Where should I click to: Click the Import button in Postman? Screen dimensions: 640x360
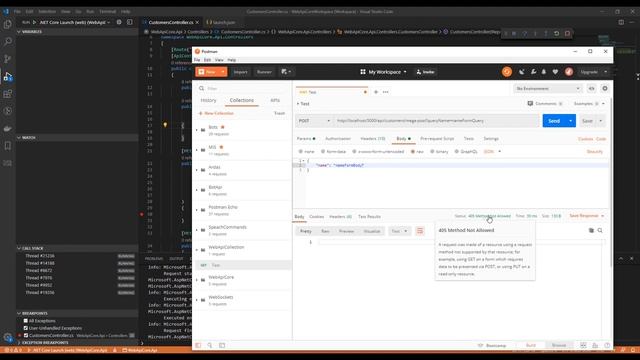point(240,72)
